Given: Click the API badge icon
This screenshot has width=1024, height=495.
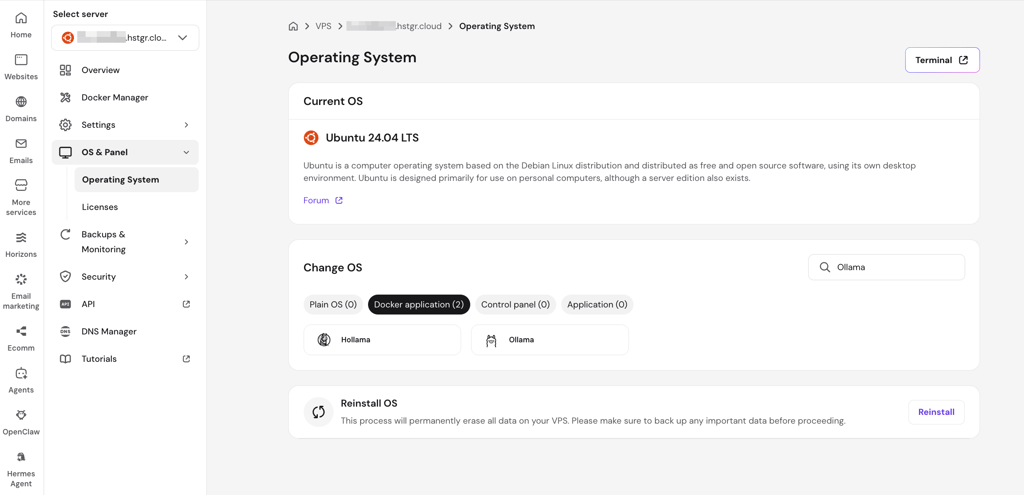Looking at the screenshot, I should [x=65, y=304].
